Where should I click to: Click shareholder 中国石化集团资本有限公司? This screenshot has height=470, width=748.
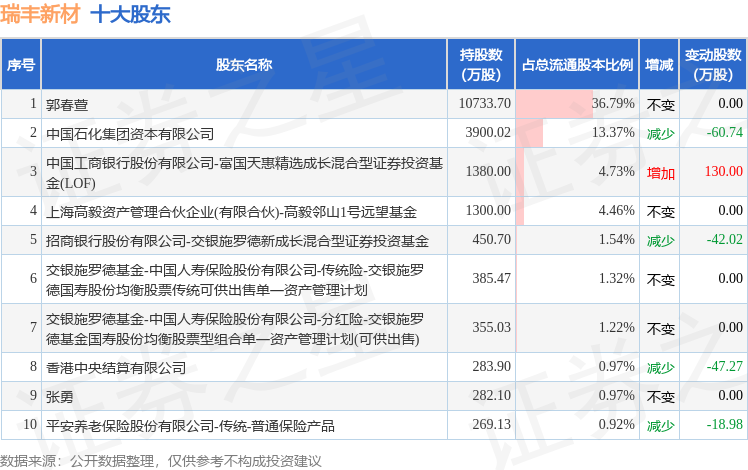[x=130, y=134]
